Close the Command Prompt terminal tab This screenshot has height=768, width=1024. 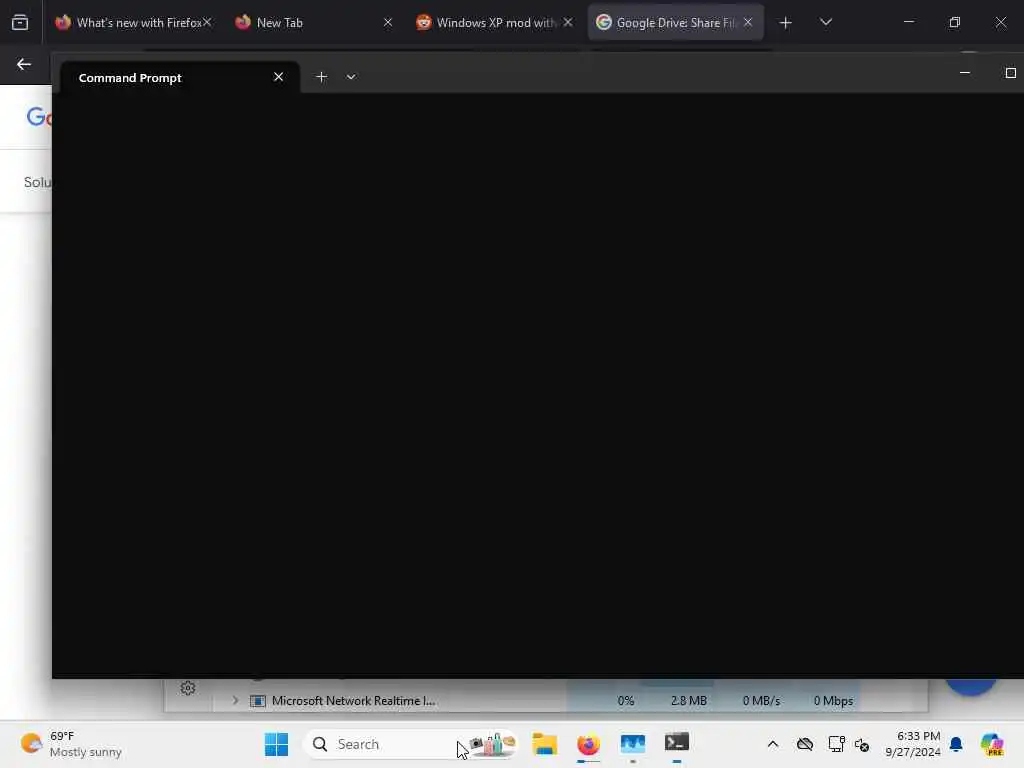(x=279, y=77)
